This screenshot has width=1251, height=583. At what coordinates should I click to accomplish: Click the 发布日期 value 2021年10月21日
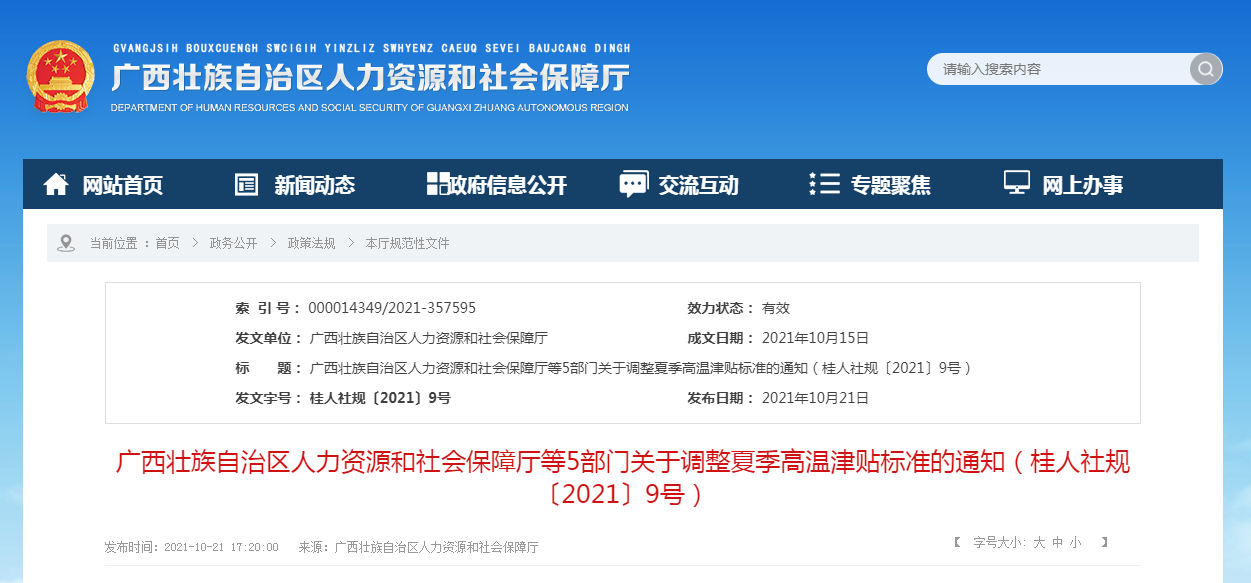point(815,398)
